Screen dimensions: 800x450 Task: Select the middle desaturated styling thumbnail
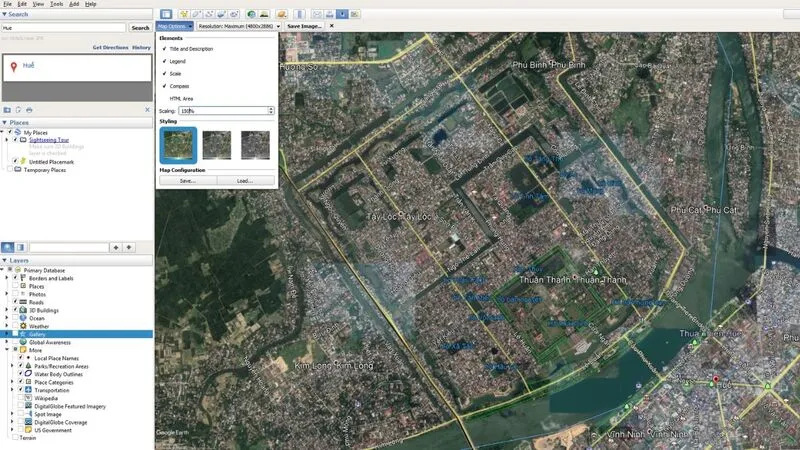217,145
